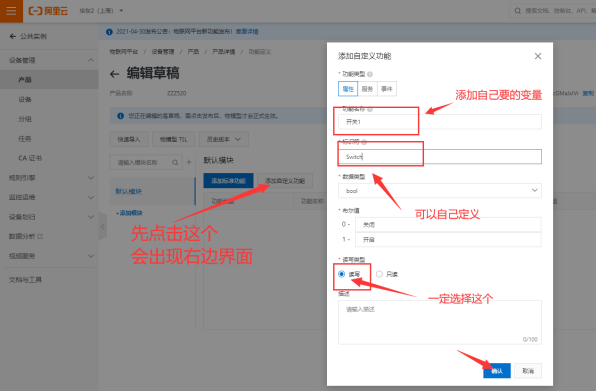597x391 pixels.
Task: Select the 读写 radio button
Action: [x=342, y=274]
